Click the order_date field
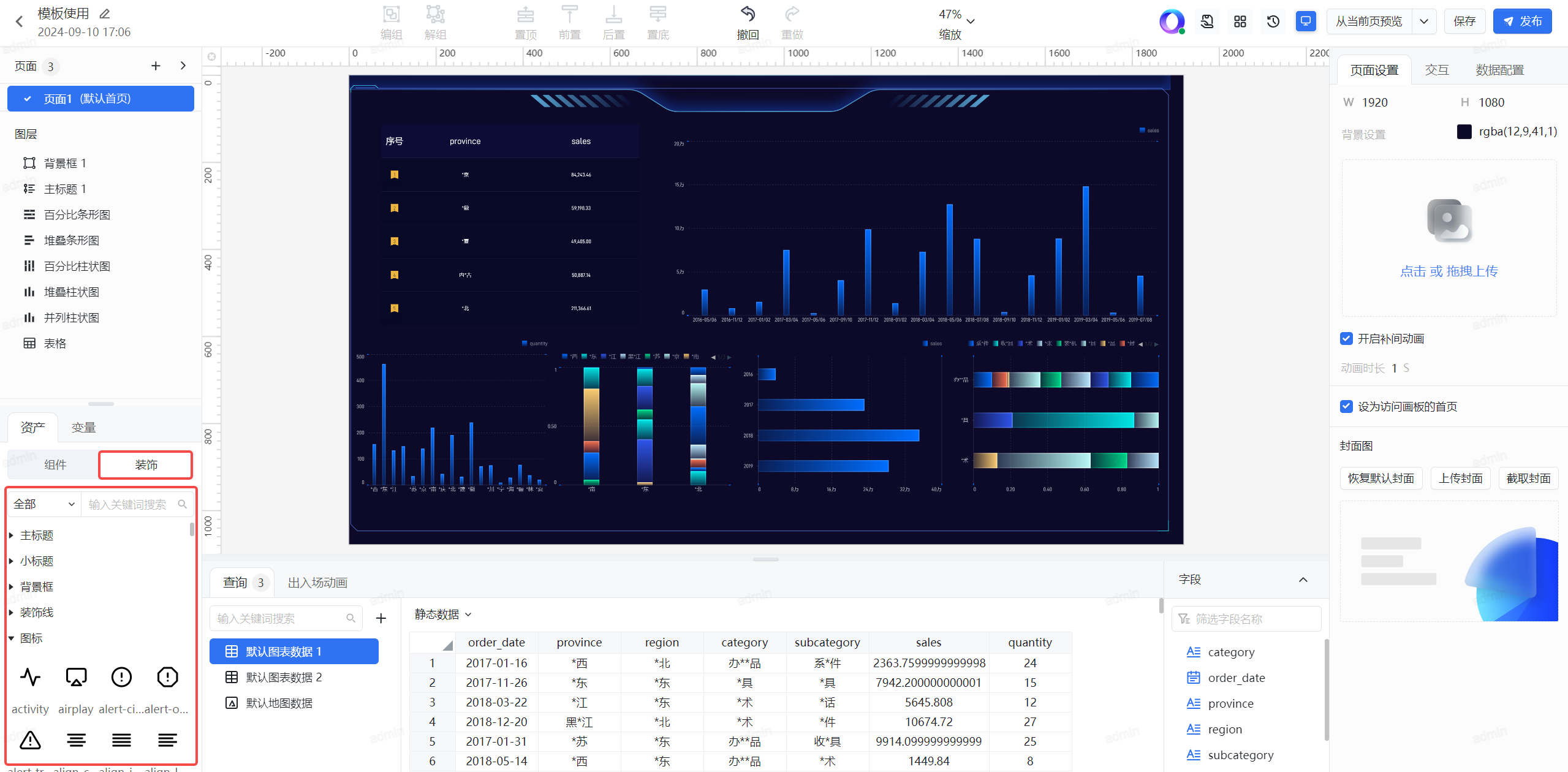The width and height of the screenshot is (1568, 772). click(1237, 678)
